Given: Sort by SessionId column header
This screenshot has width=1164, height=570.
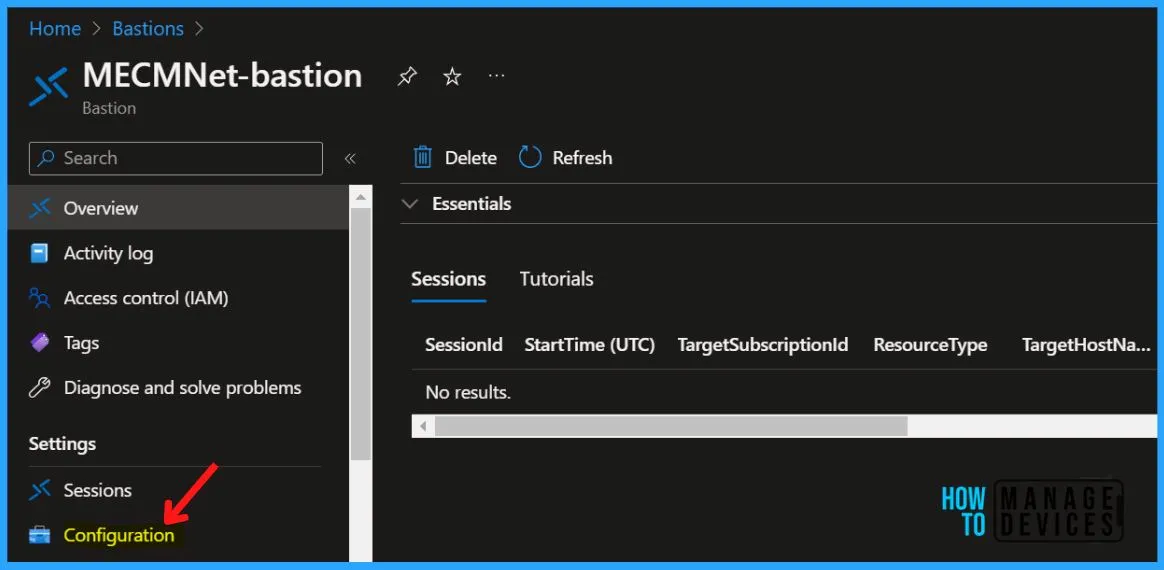Looking at the screenshot, I should (x=464, y=345).
